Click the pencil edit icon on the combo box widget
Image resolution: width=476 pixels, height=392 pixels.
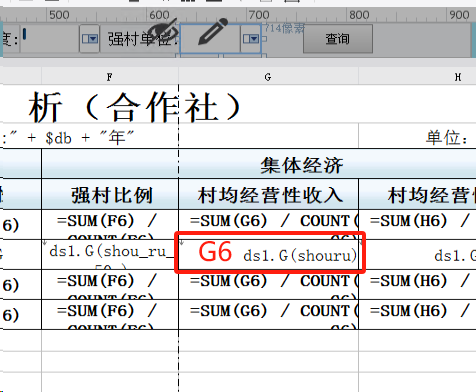click(x=213, y=32)
